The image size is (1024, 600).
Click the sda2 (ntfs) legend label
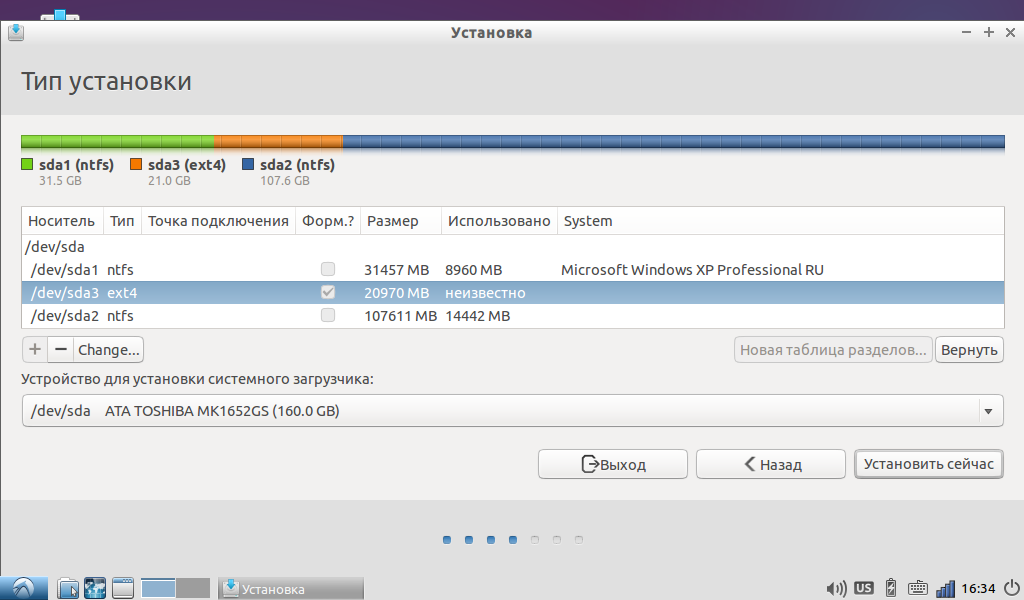coord(297,165)
